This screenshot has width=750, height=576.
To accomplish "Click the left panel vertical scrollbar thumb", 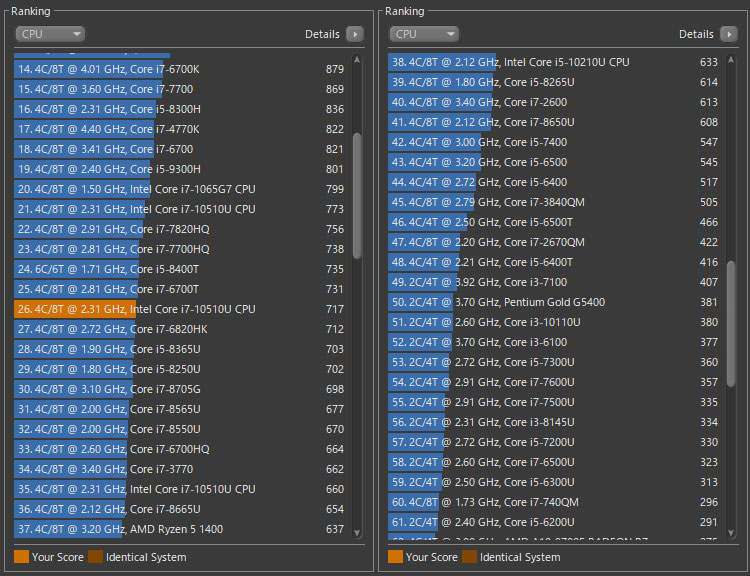I will tap(357, 196).
